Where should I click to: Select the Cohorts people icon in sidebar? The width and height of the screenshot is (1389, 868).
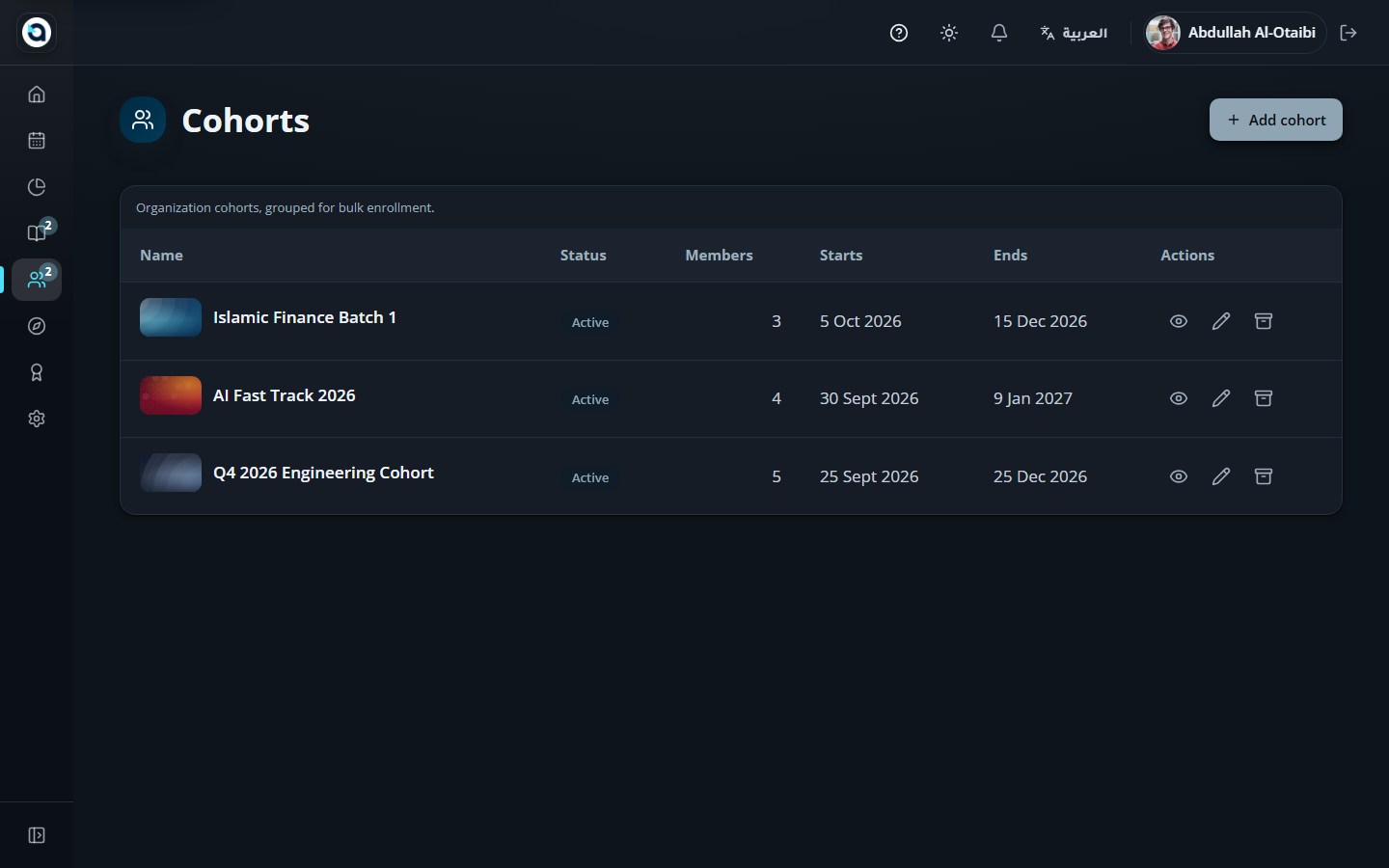coord(37,280)
